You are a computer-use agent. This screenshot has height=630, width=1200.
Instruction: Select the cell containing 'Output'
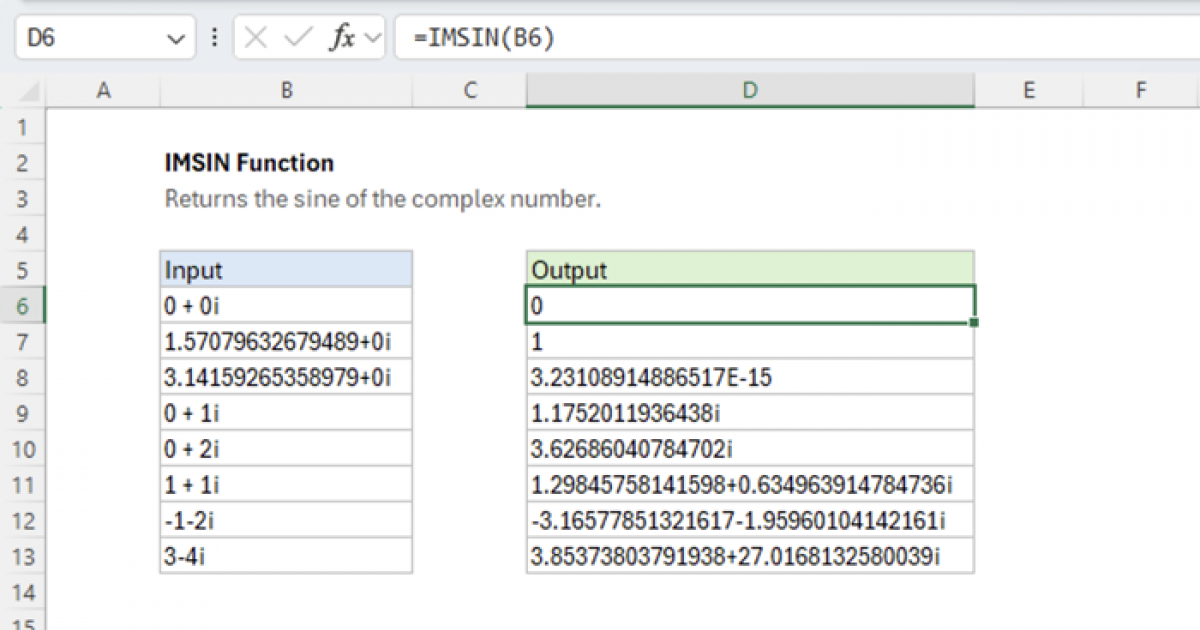748,269
